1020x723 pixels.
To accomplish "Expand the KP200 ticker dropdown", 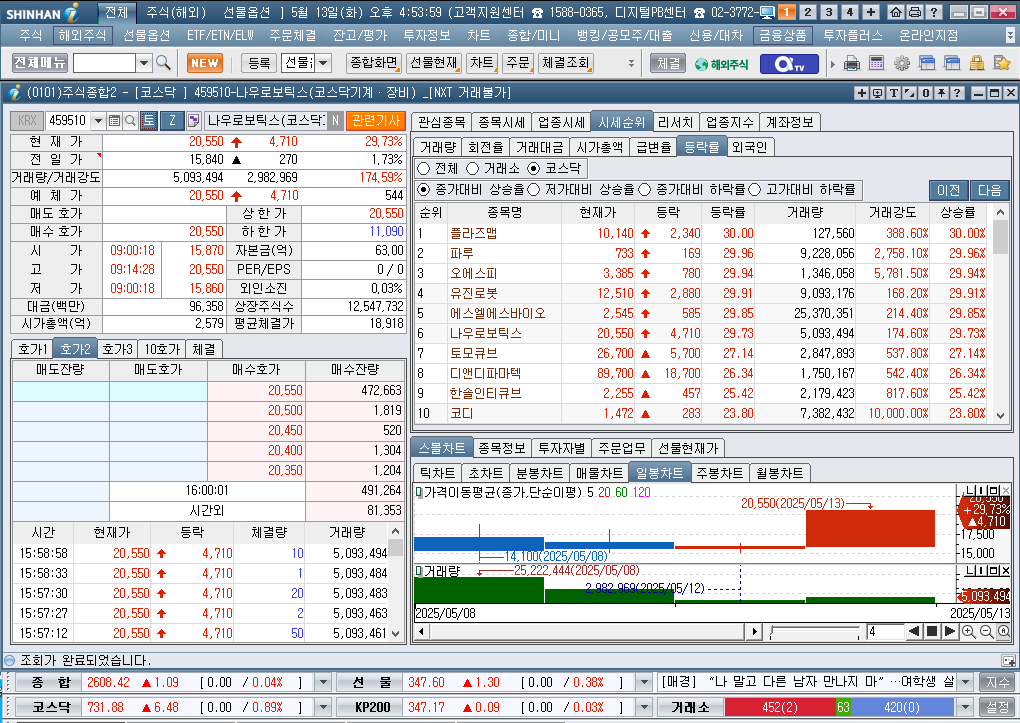I will [644, 707].
